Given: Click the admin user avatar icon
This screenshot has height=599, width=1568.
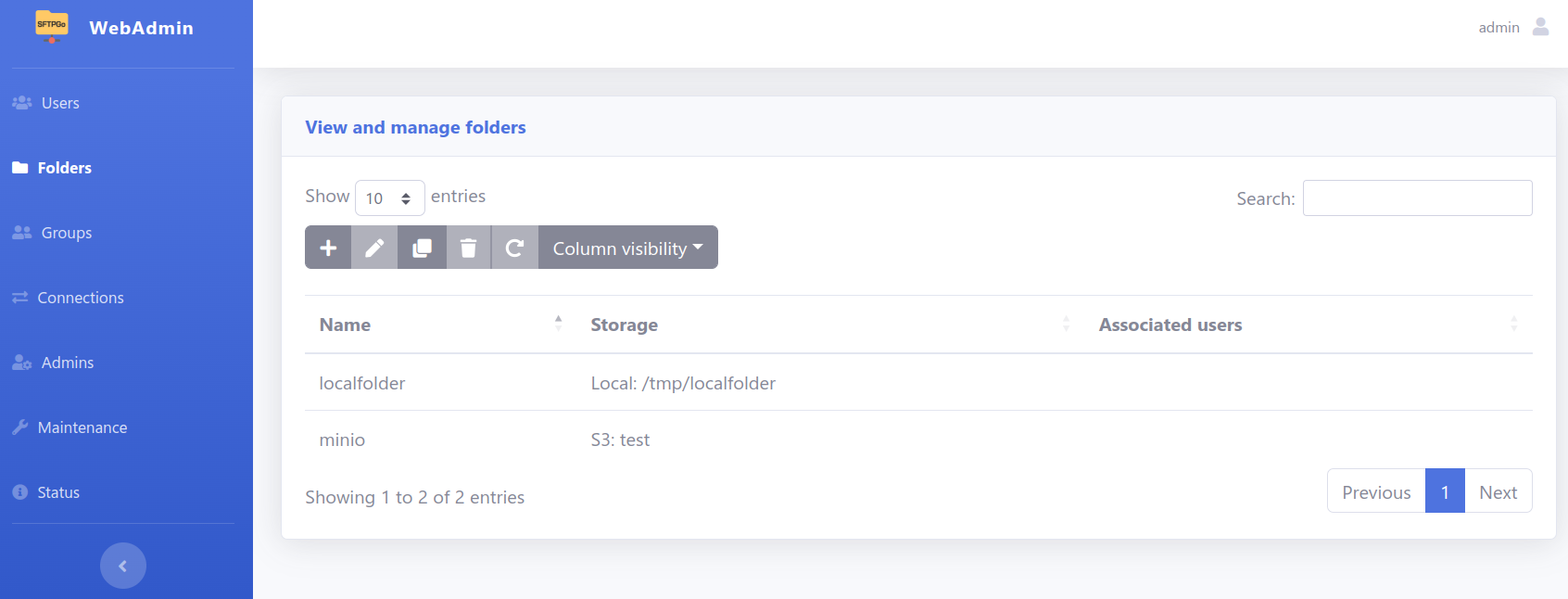Looking at the screenshot, I should click(x=1540, y=27).
